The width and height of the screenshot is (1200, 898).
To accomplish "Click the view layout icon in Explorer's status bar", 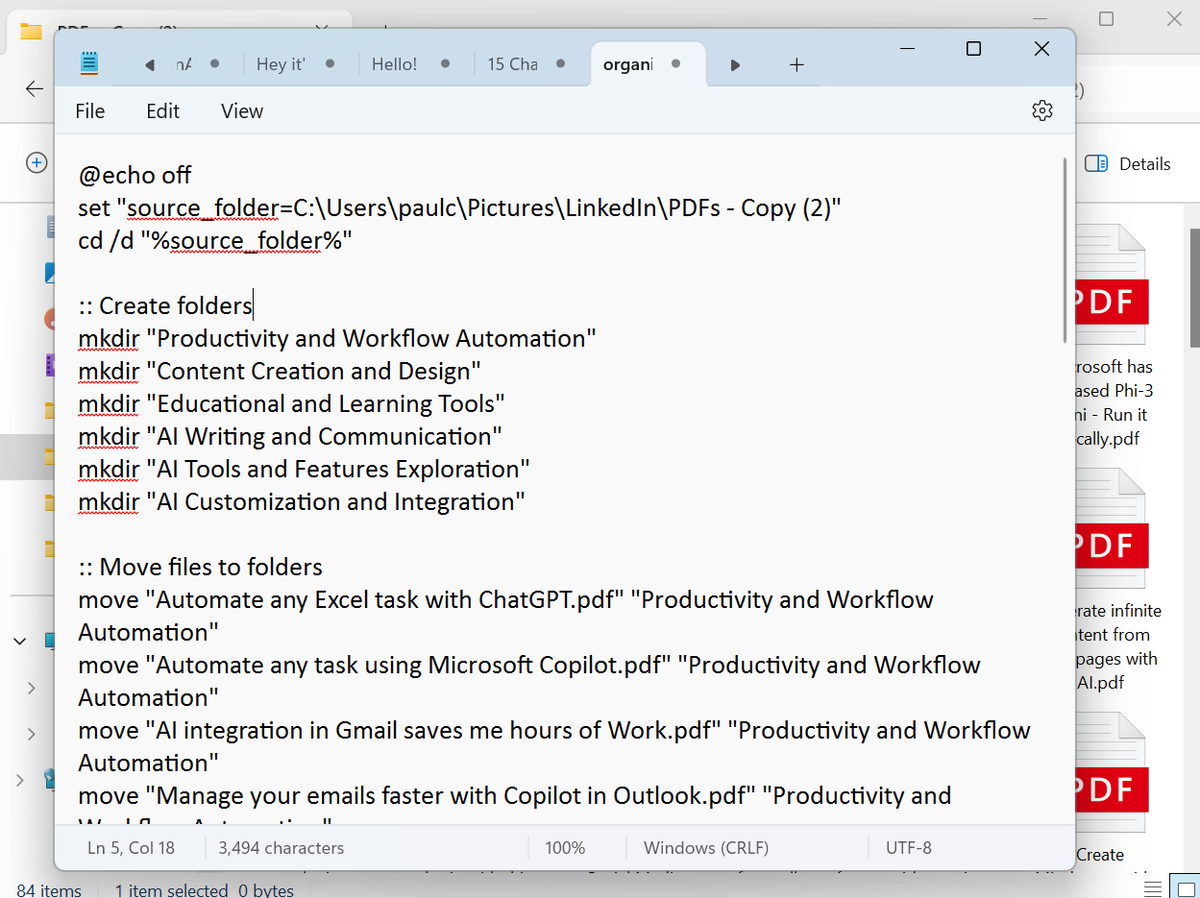I will click(1152, 886).
